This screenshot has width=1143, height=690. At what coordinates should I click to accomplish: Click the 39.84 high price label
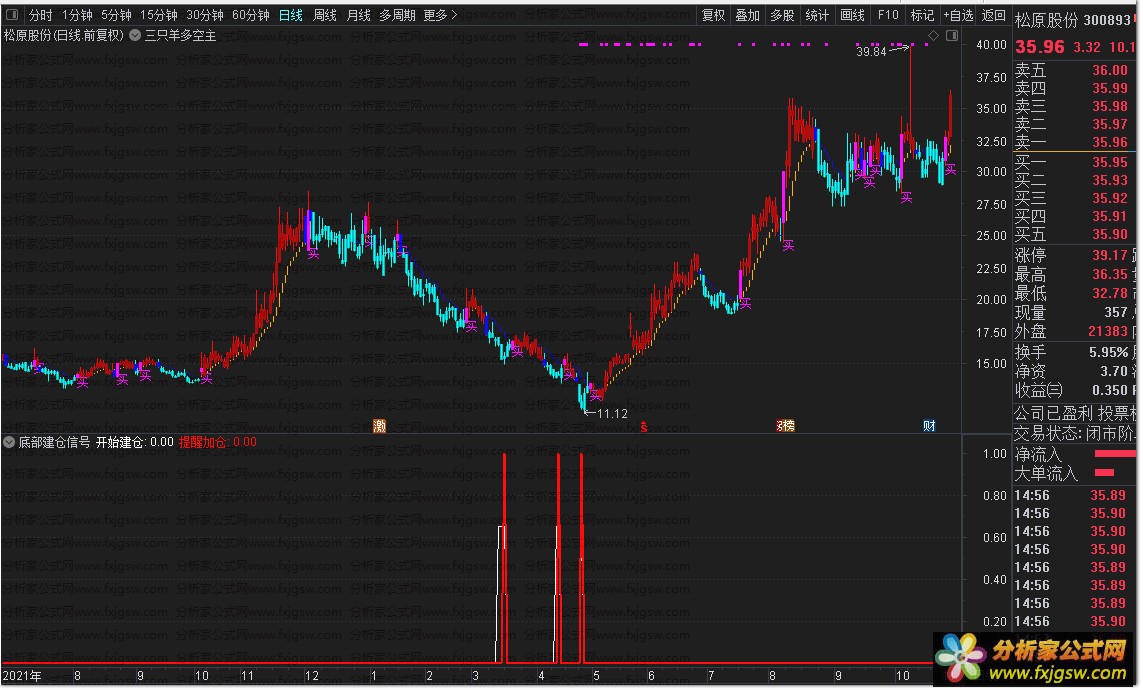click(870, 52)
